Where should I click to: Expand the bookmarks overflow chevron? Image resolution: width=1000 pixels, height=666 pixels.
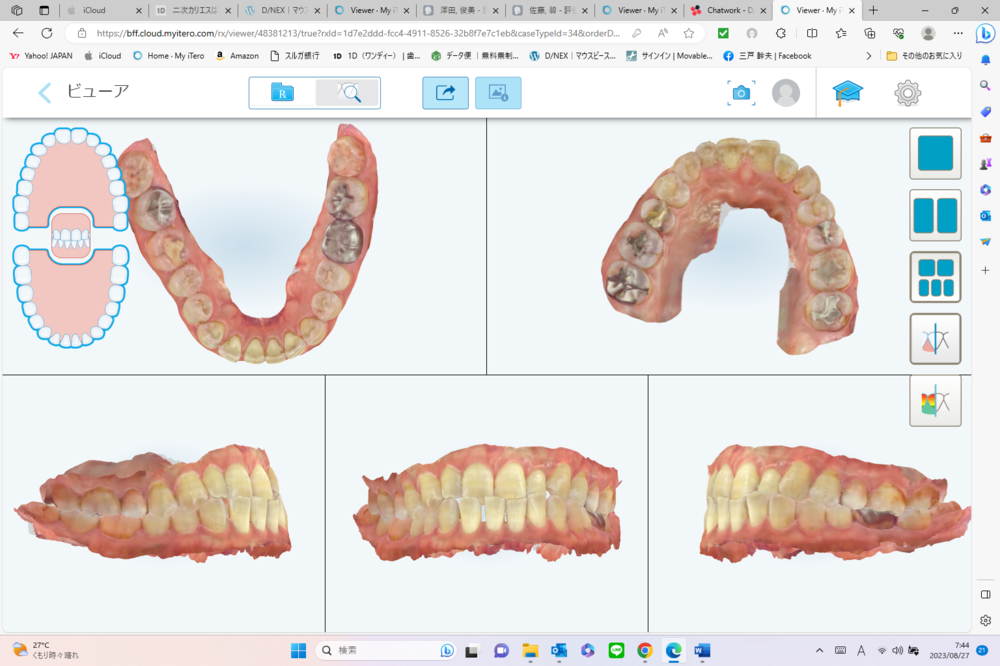click(x=868, y=56)
